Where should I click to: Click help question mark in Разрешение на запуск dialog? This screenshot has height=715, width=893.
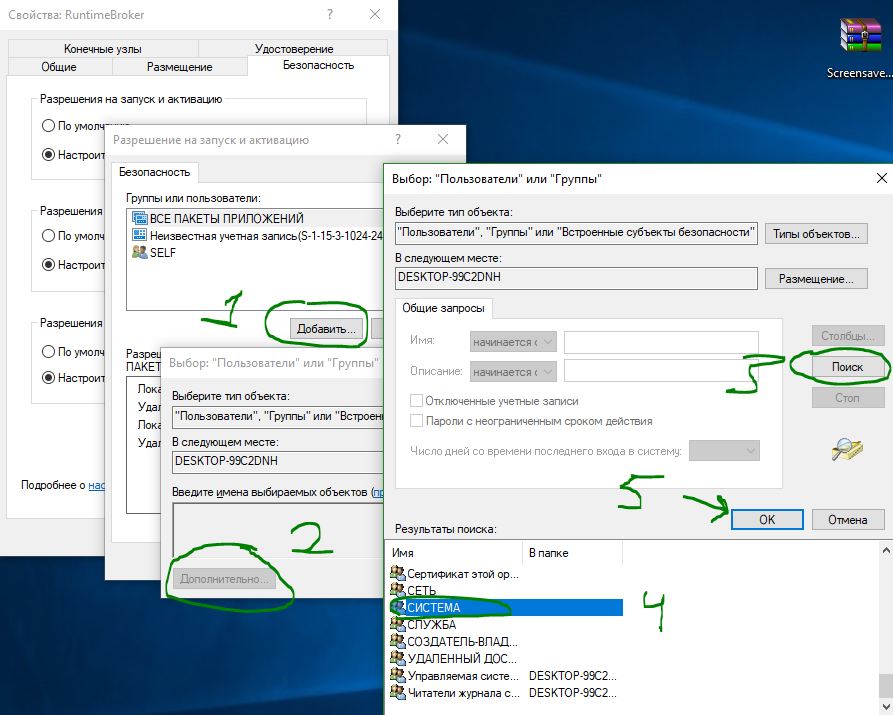398,139
